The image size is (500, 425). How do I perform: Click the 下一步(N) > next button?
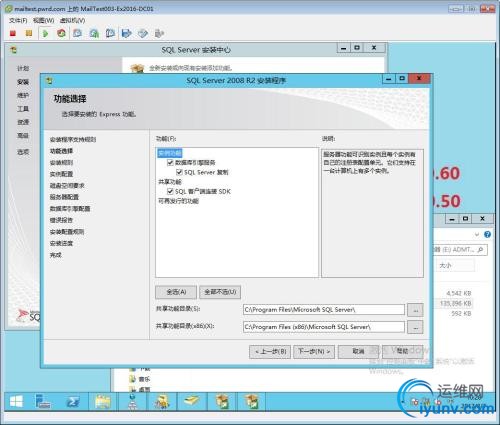tap(314, 352)
